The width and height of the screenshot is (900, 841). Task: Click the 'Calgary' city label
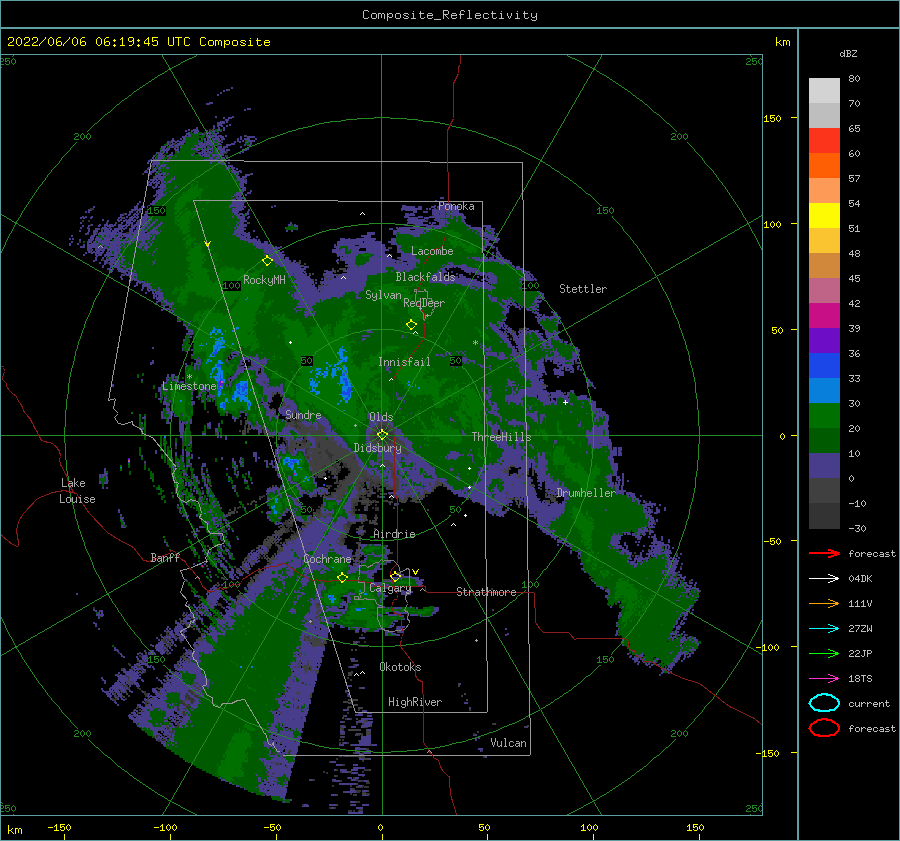click(390, 588)
